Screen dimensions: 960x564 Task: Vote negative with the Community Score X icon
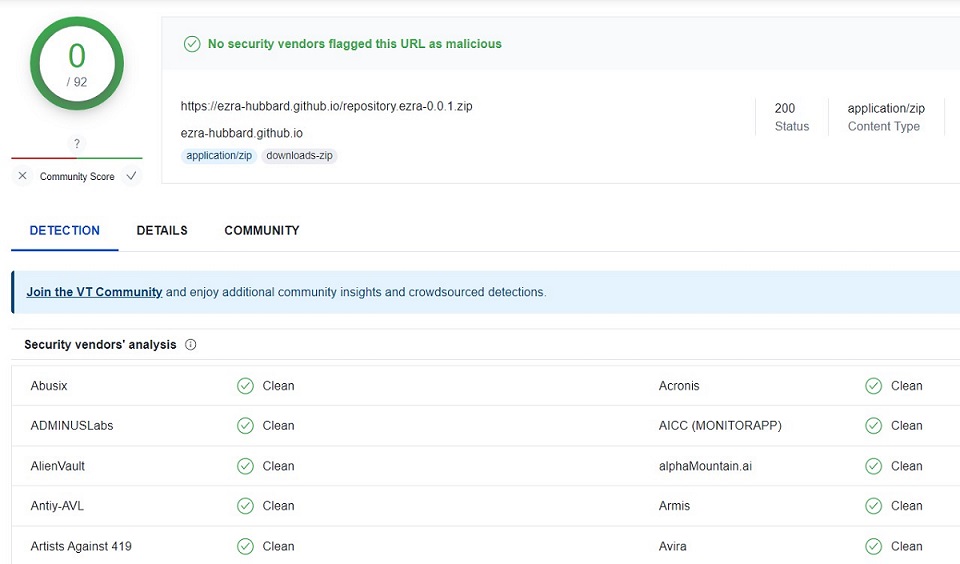pyautogui.click(x=23, y=176)
